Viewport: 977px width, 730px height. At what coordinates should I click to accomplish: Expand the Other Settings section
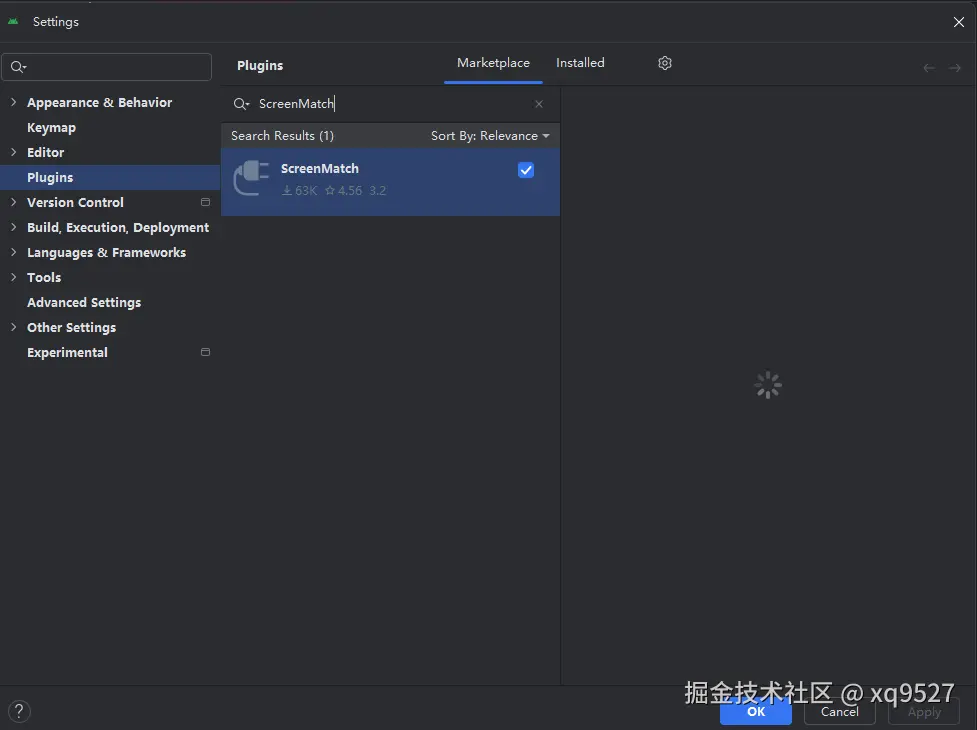13,327
